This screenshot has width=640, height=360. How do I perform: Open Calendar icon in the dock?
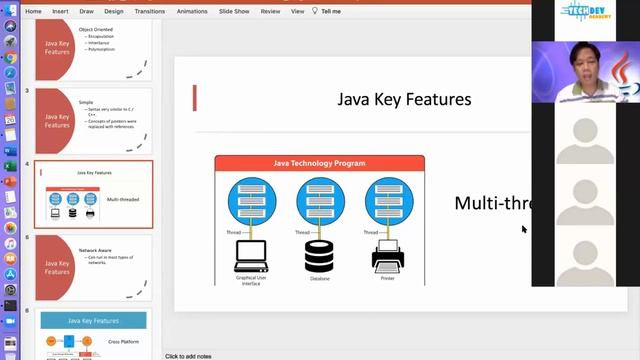[x=10, y=119]
